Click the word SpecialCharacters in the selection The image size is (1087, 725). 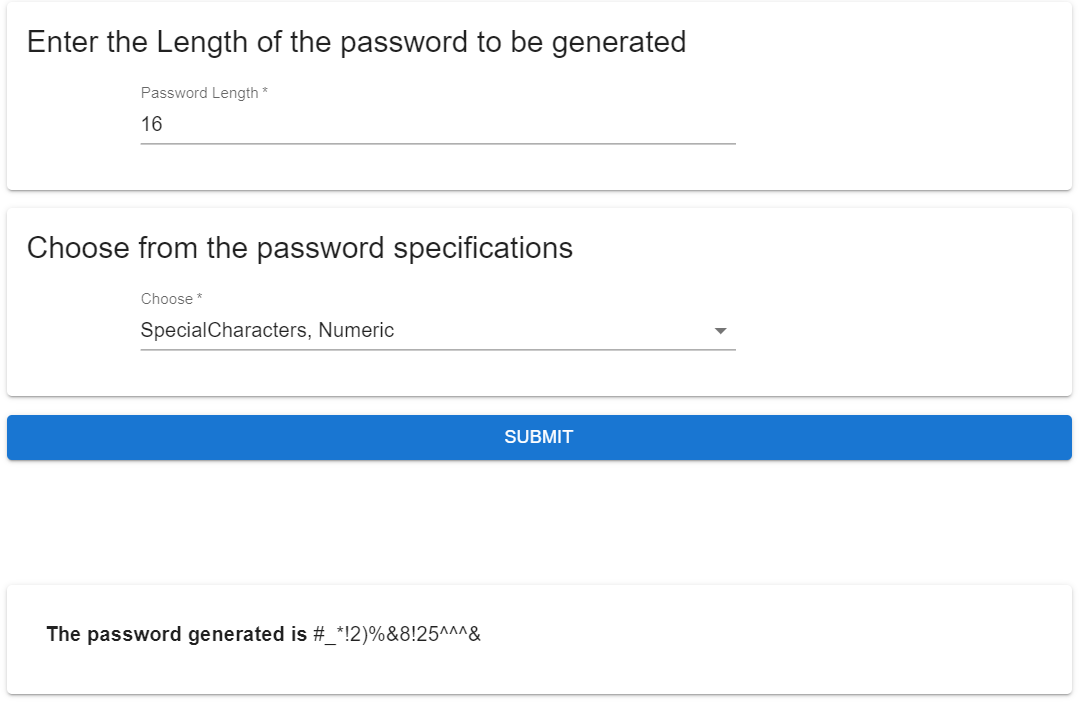(x=224, y=331)
